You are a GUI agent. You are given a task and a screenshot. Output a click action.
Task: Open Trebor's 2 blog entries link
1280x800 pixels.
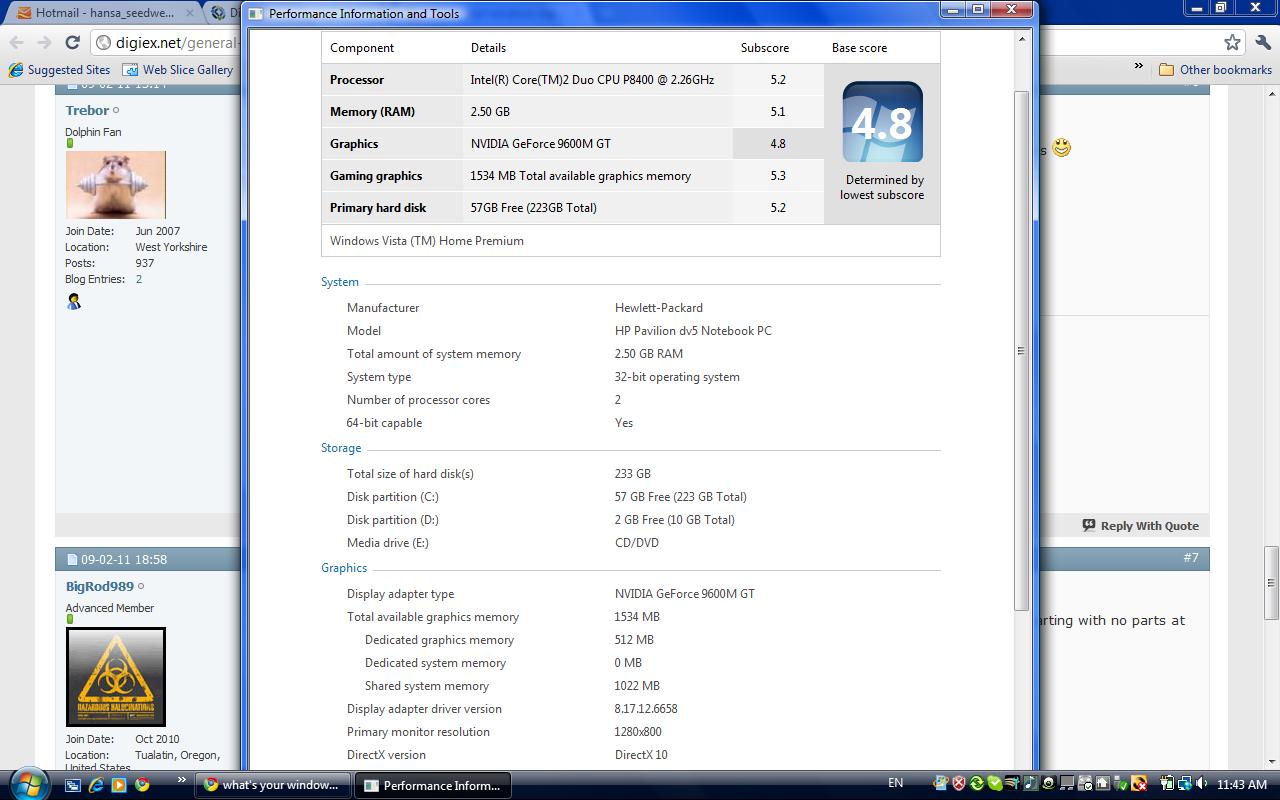click(139, 279)
